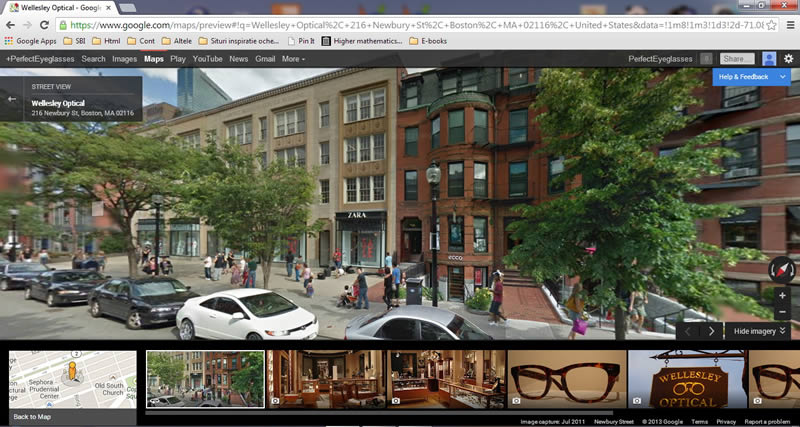Click the Pin It bookmarklet
The width and height of the screenshot is (800, 427).
(301, 41)
